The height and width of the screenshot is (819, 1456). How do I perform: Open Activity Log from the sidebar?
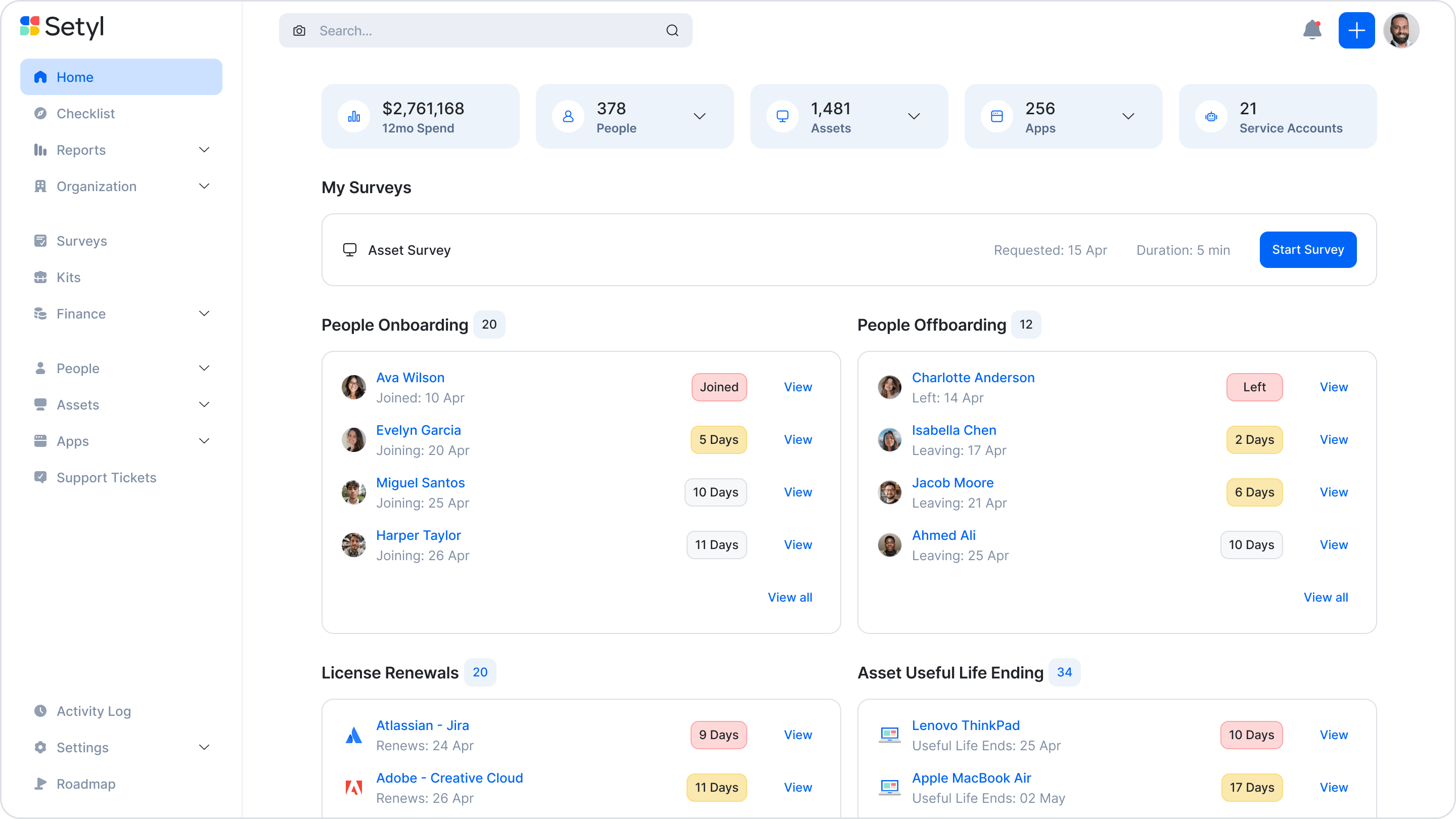(x=93, y=711)
